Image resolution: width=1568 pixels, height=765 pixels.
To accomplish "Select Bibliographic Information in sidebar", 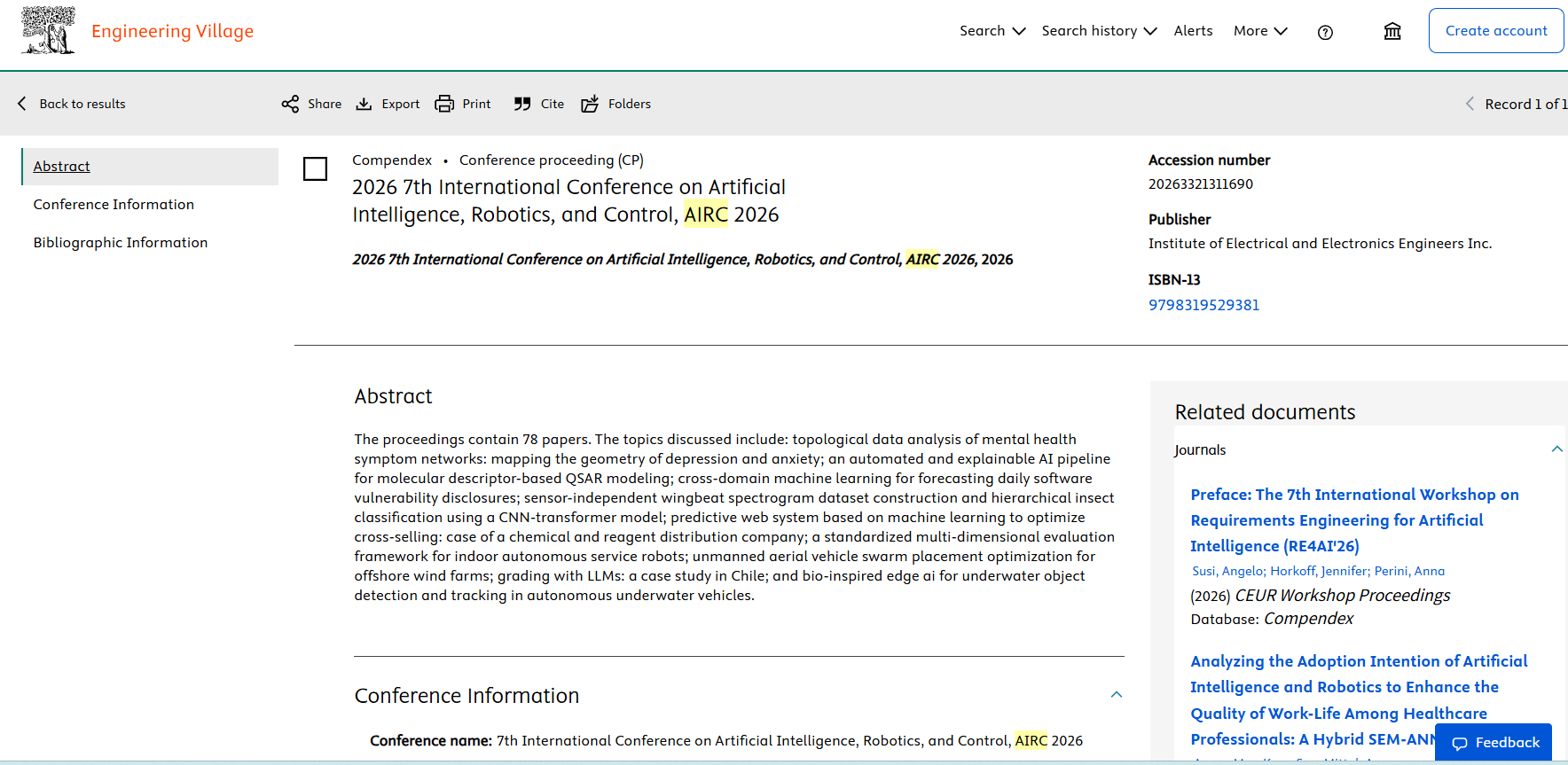I will pyautogui.click(x=121, y=243).
